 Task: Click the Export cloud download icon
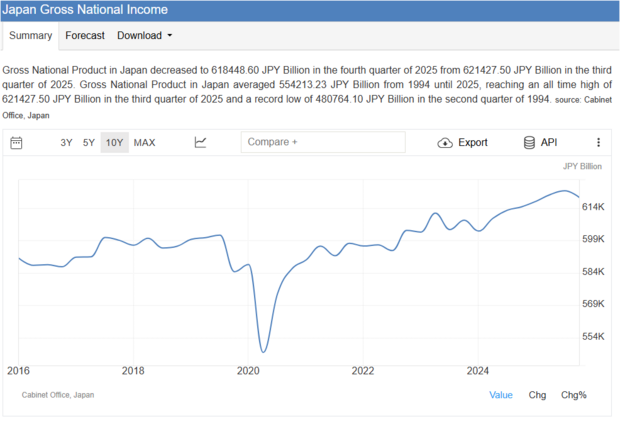(x=445, y=143)
